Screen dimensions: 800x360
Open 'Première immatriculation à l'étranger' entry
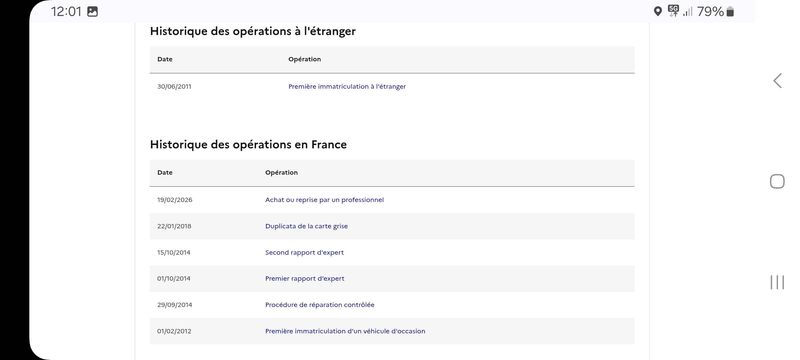[347, 87]
